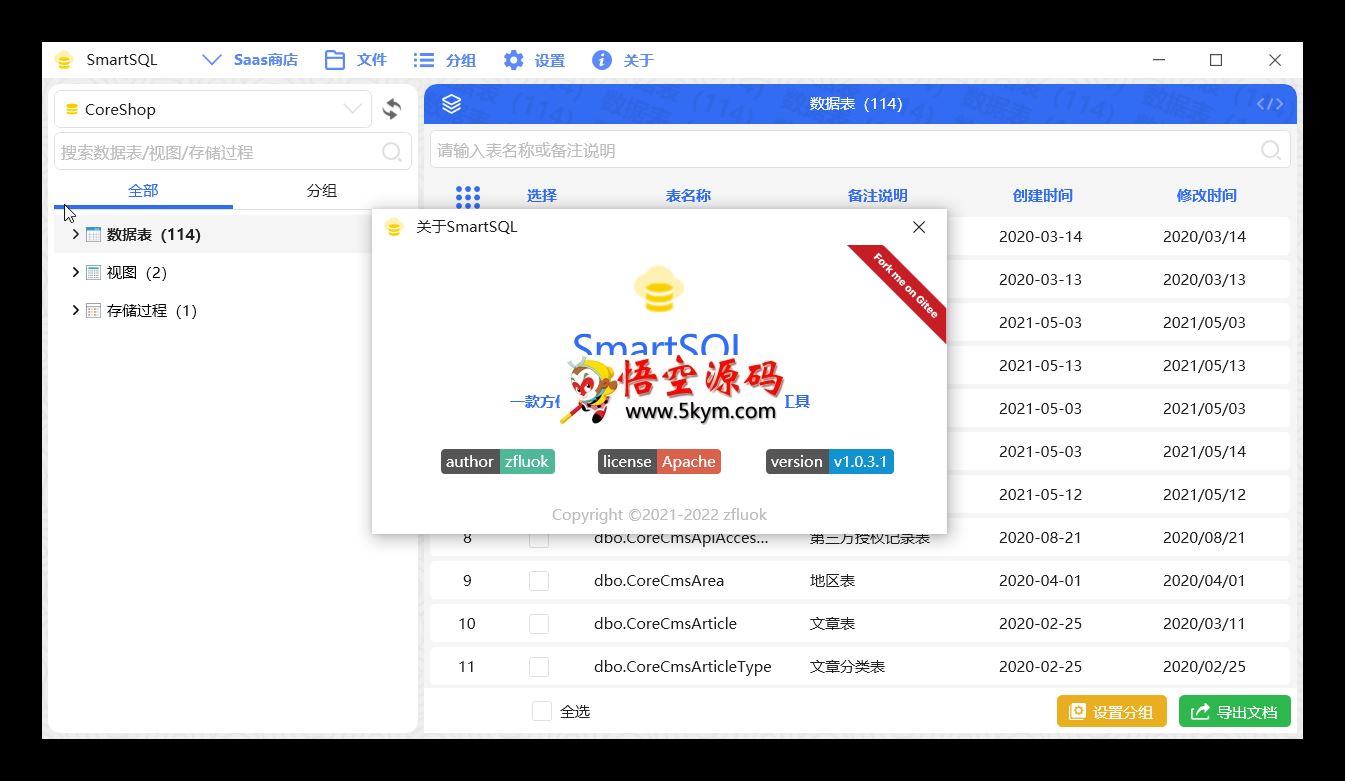Click the search box for 数据表/视图/存储过程
The height and width of the screenshot is (781, 1345).
click(233, 152)
